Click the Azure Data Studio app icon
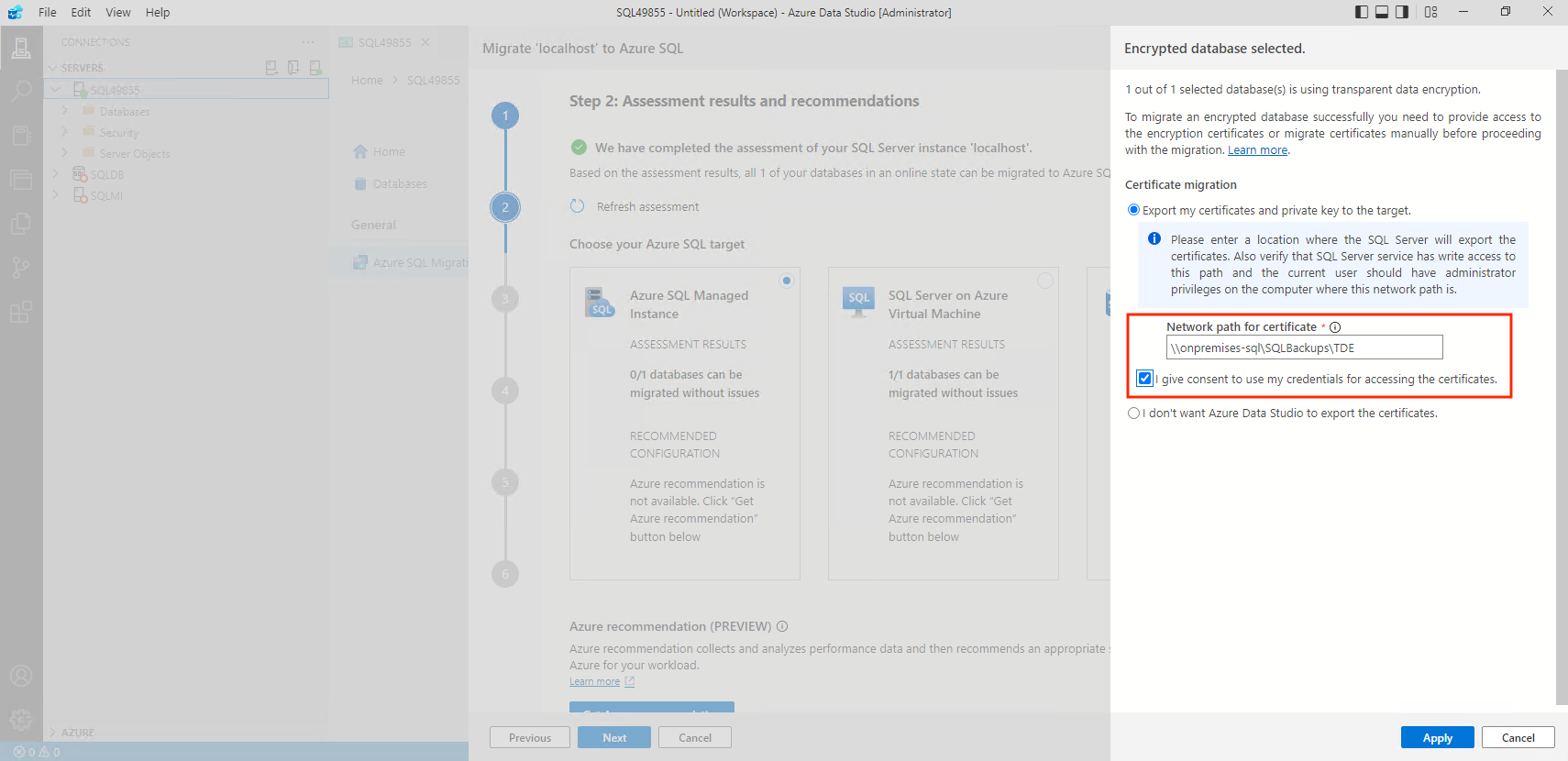This screenshot has height=761, width=1568. [15, 12]
